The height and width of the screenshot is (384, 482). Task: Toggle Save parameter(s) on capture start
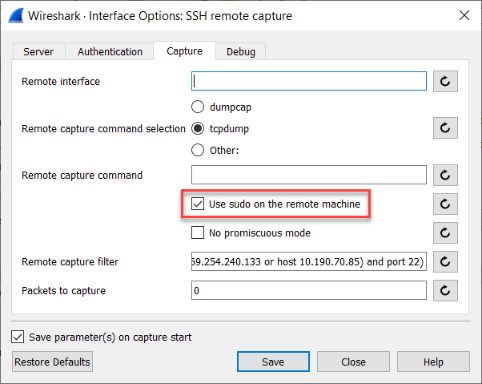pyautogui.click(x=17, y=337)
